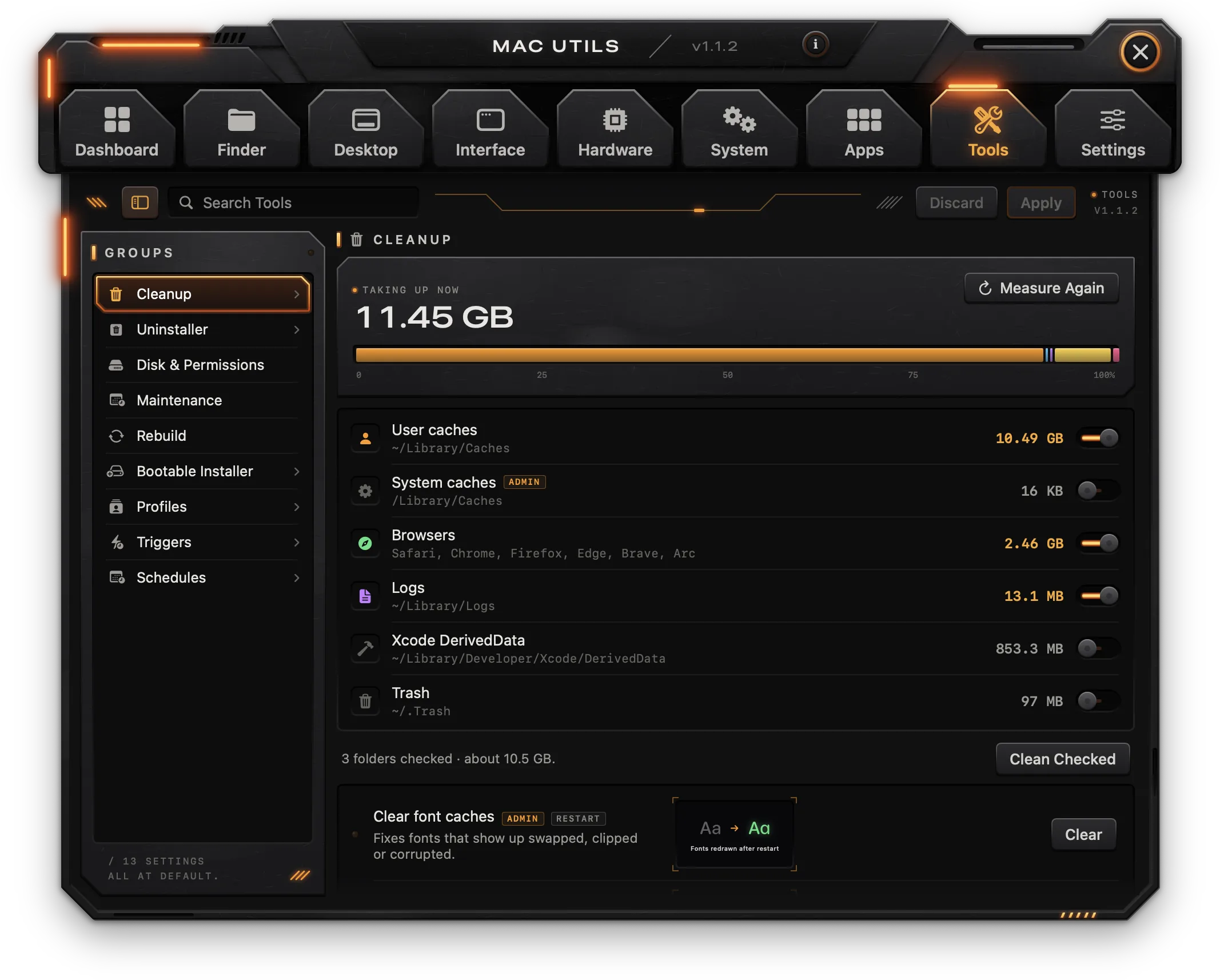The height and width of the screenshot is (980, 1220).
Task: Click the Apply button
Action: (1041, 202)
